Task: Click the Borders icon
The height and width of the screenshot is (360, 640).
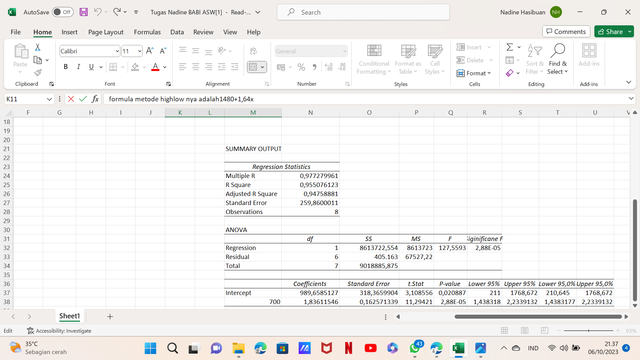Action: [x=113, y=67]
